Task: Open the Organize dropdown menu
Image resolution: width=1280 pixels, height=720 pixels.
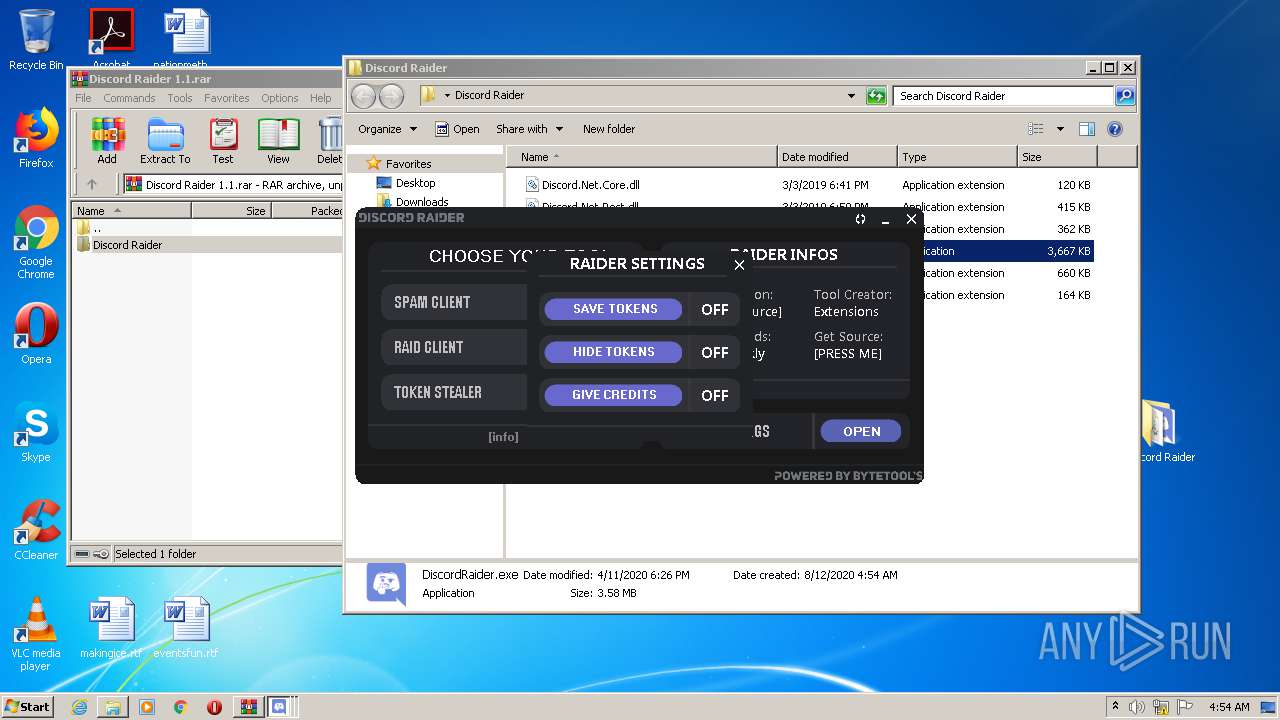Action: click(387, 129)
